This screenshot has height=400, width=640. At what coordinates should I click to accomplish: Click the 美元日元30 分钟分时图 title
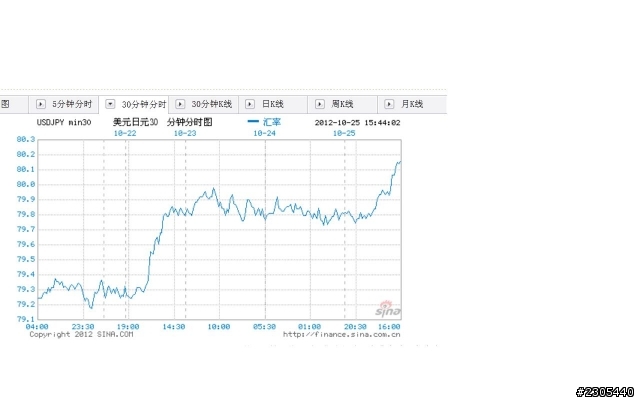point(162,122)
